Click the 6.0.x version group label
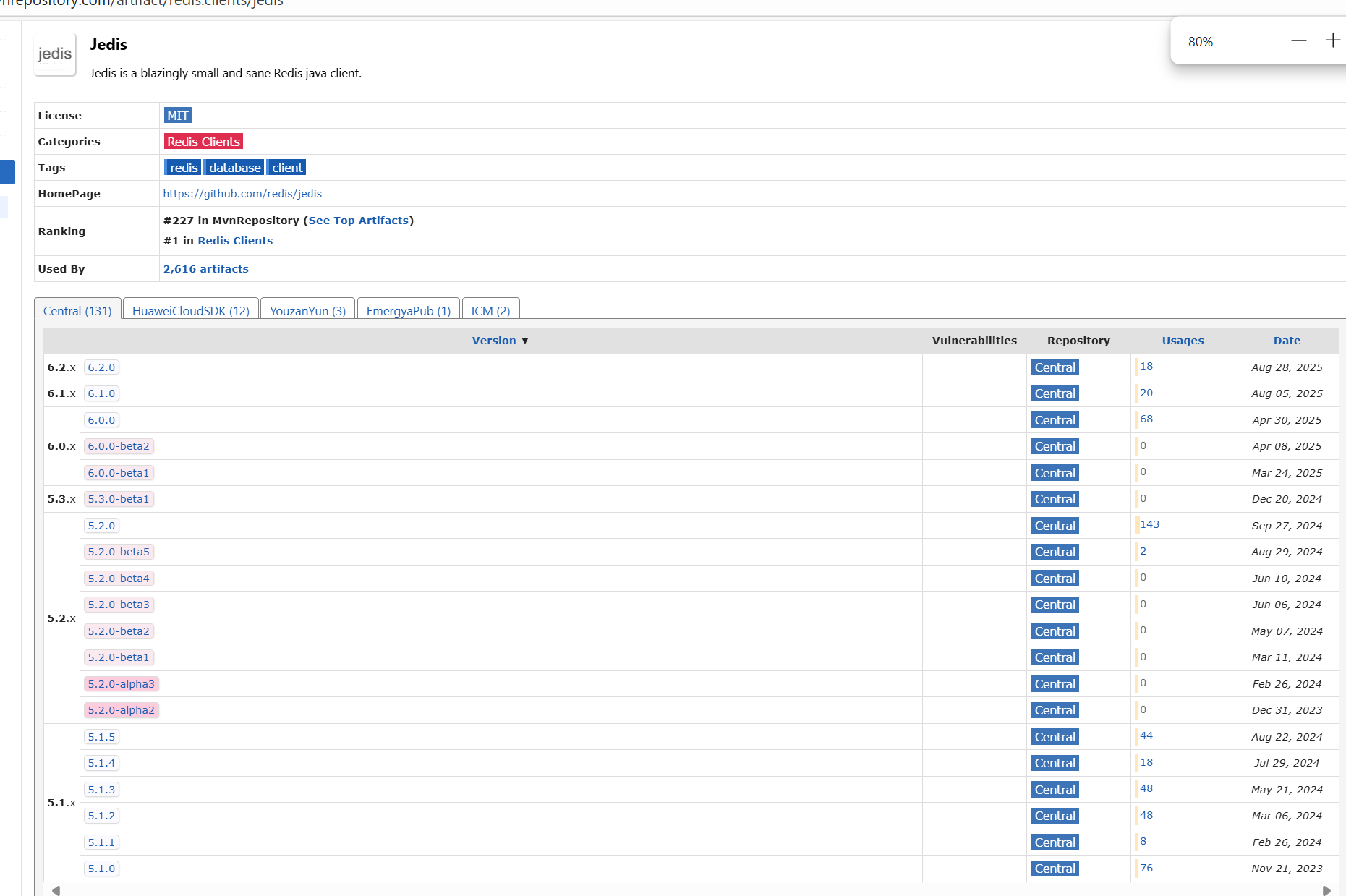 click(61, 446)
